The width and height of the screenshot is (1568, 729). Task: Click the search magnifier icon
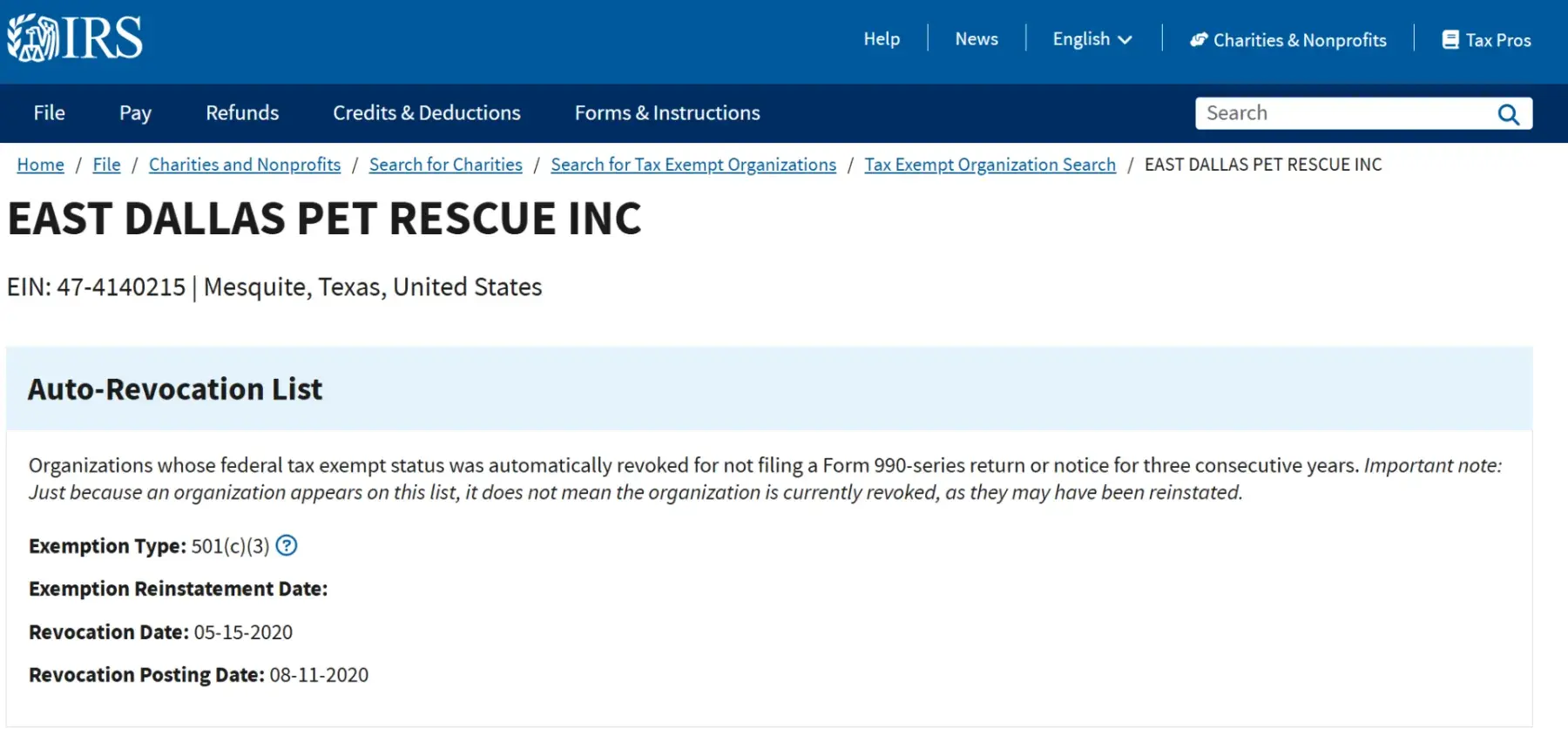[x=1508, y=114]
